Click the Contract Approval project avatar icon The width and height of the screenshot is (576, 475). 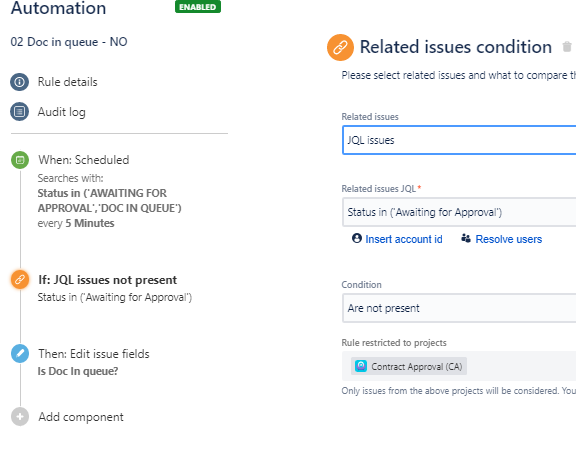coord(361,366)
